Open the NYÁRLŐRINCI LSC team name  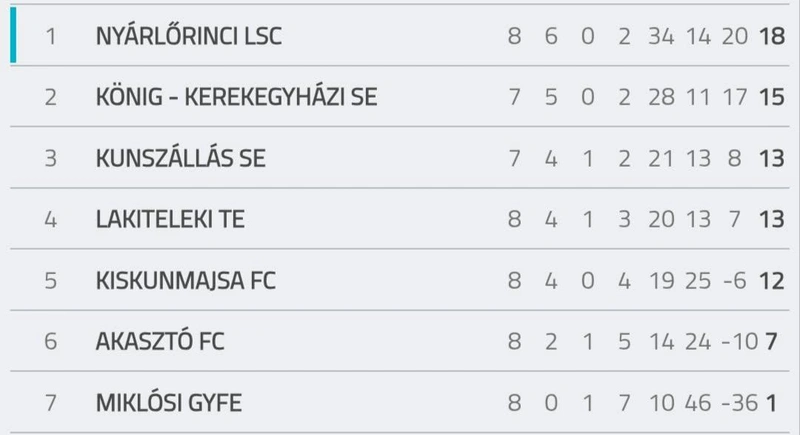pyautogui.click(x=189, y=36)
